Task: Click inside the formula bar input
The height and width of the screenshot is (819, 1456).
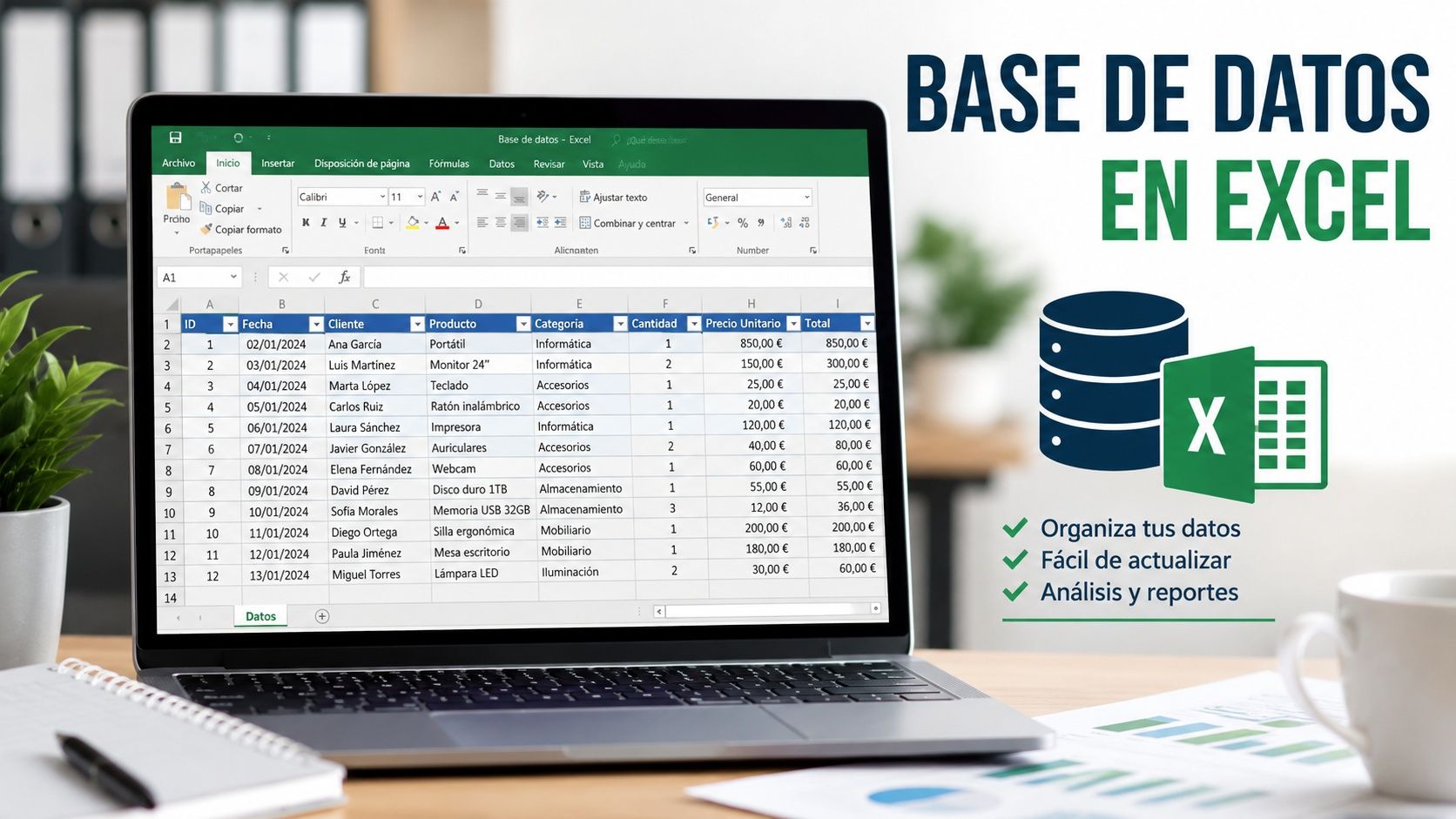Action: 618,277
